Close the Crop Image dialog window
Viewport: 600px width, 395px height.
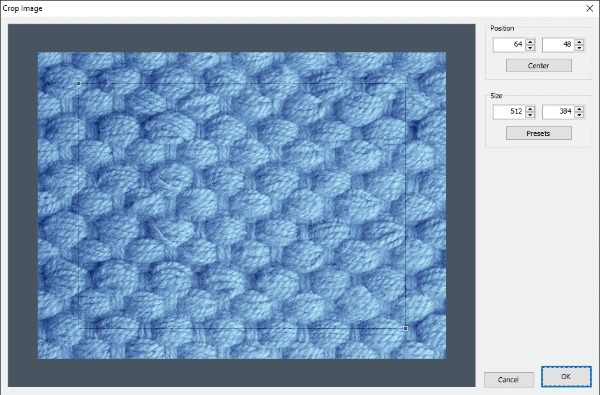point(590,8)
